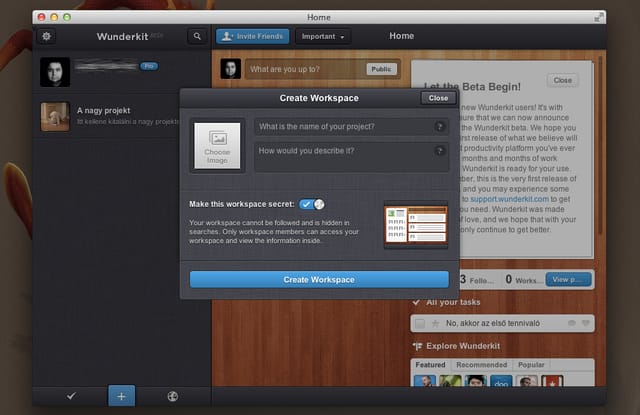The width and height of the screenshot is (640, 415).
Task: Click the Pro badge beside the user name
Action: coord(149,66)
